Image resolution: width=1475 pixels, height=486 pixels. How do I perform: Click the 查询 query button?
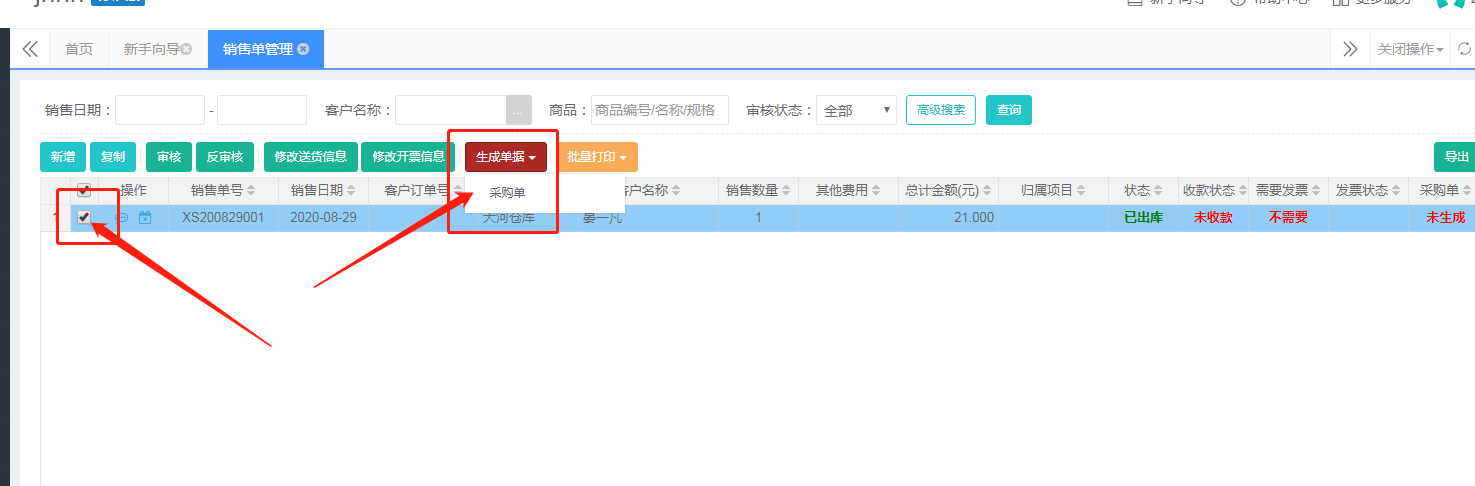[x=1009, y=110]
